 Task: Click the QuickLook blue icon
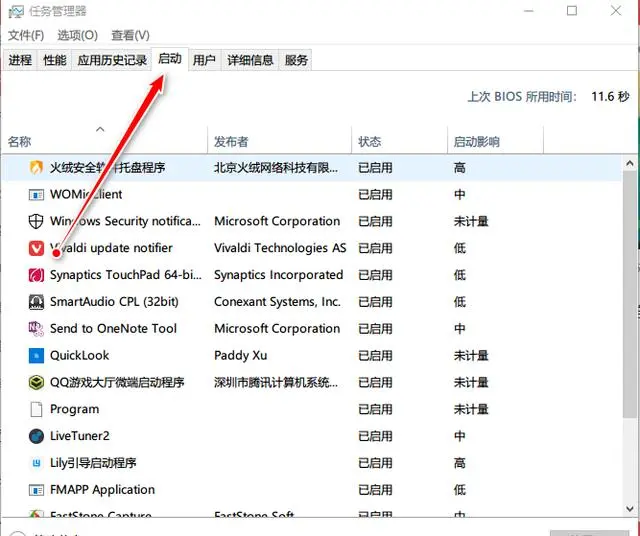[36, 356]
